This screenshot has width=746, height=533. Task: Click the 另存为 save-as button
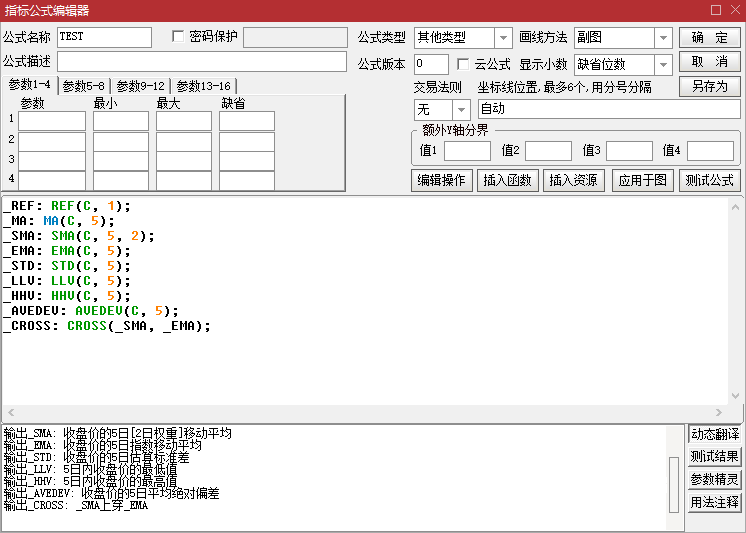click(710, 87)
